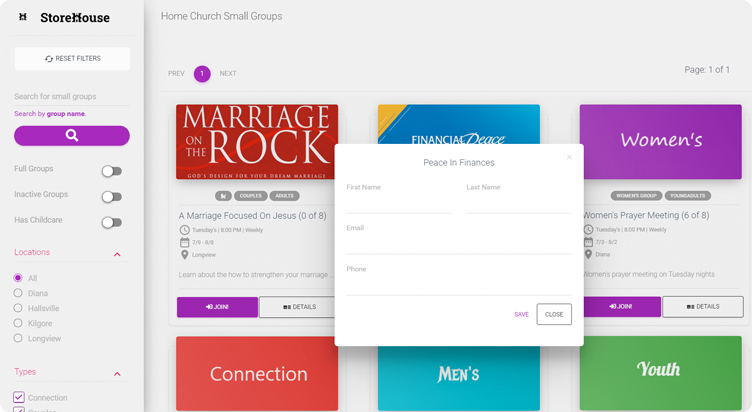Uncheck the Connection type checkbox
Viewport: 752px width, 412px height.
click(19, 397)
